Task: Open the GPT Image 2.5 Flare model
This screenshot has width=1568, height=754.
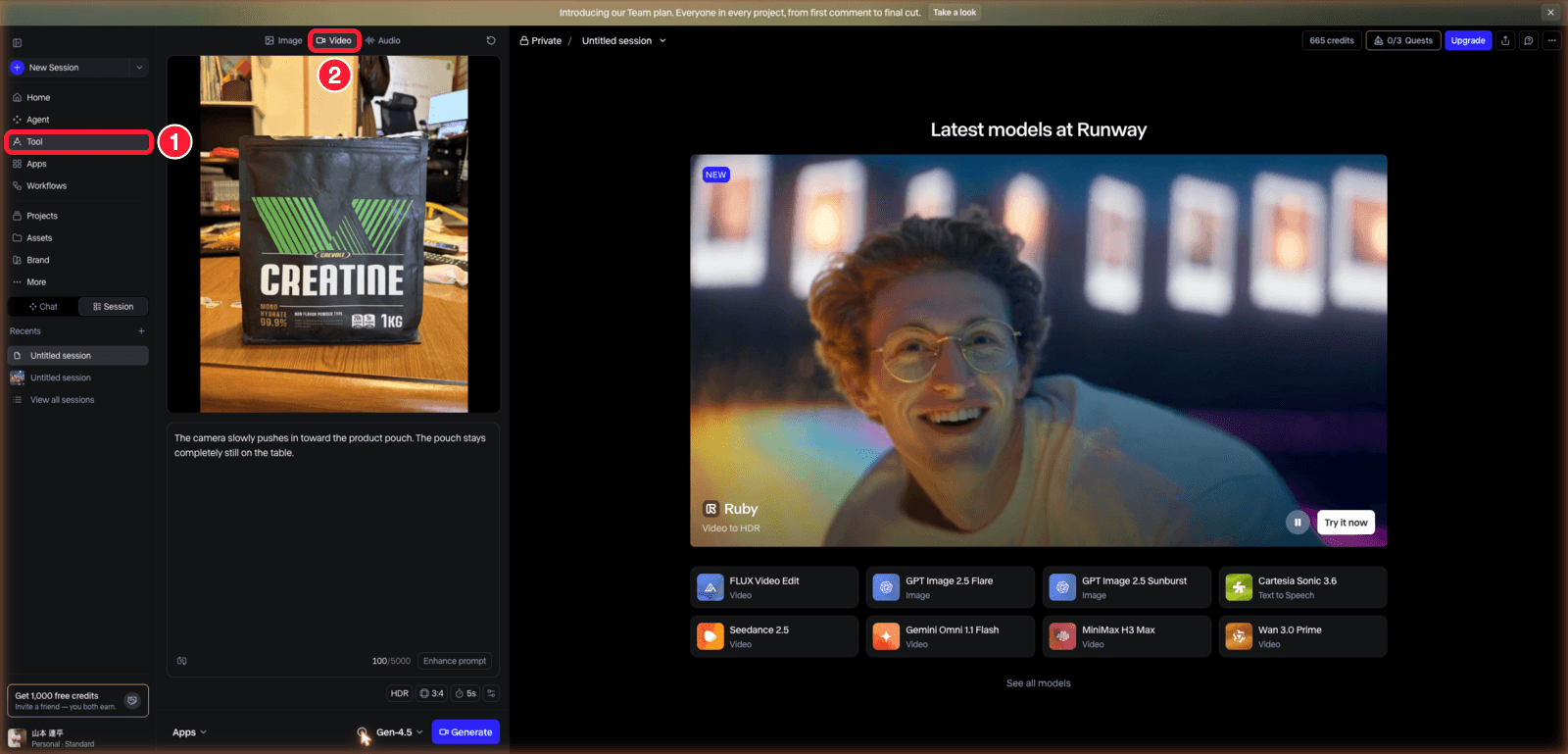Action: click(x=950, y=587)
